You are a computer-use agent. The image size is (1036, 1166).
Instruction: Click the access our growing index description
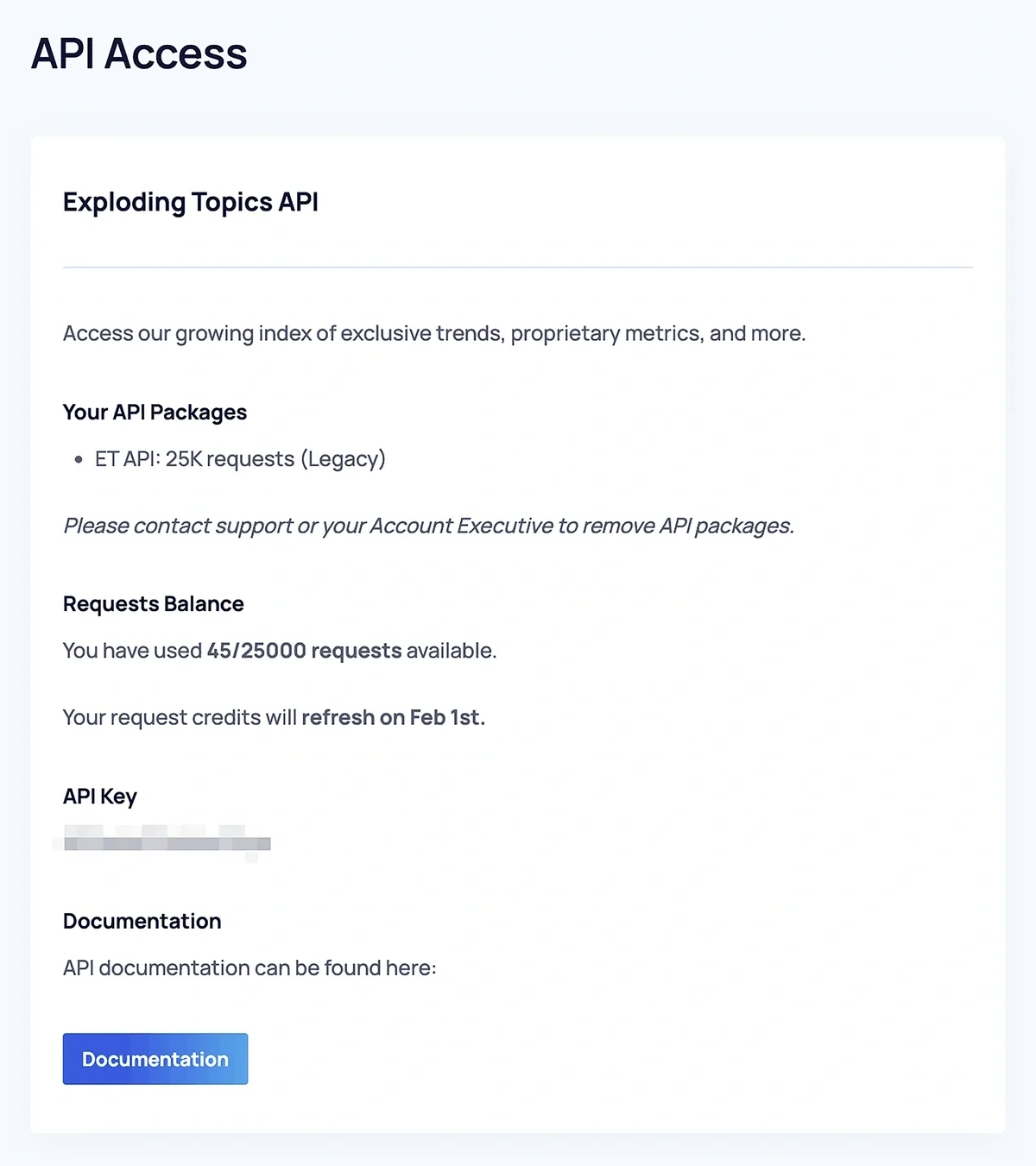(433, 333)
